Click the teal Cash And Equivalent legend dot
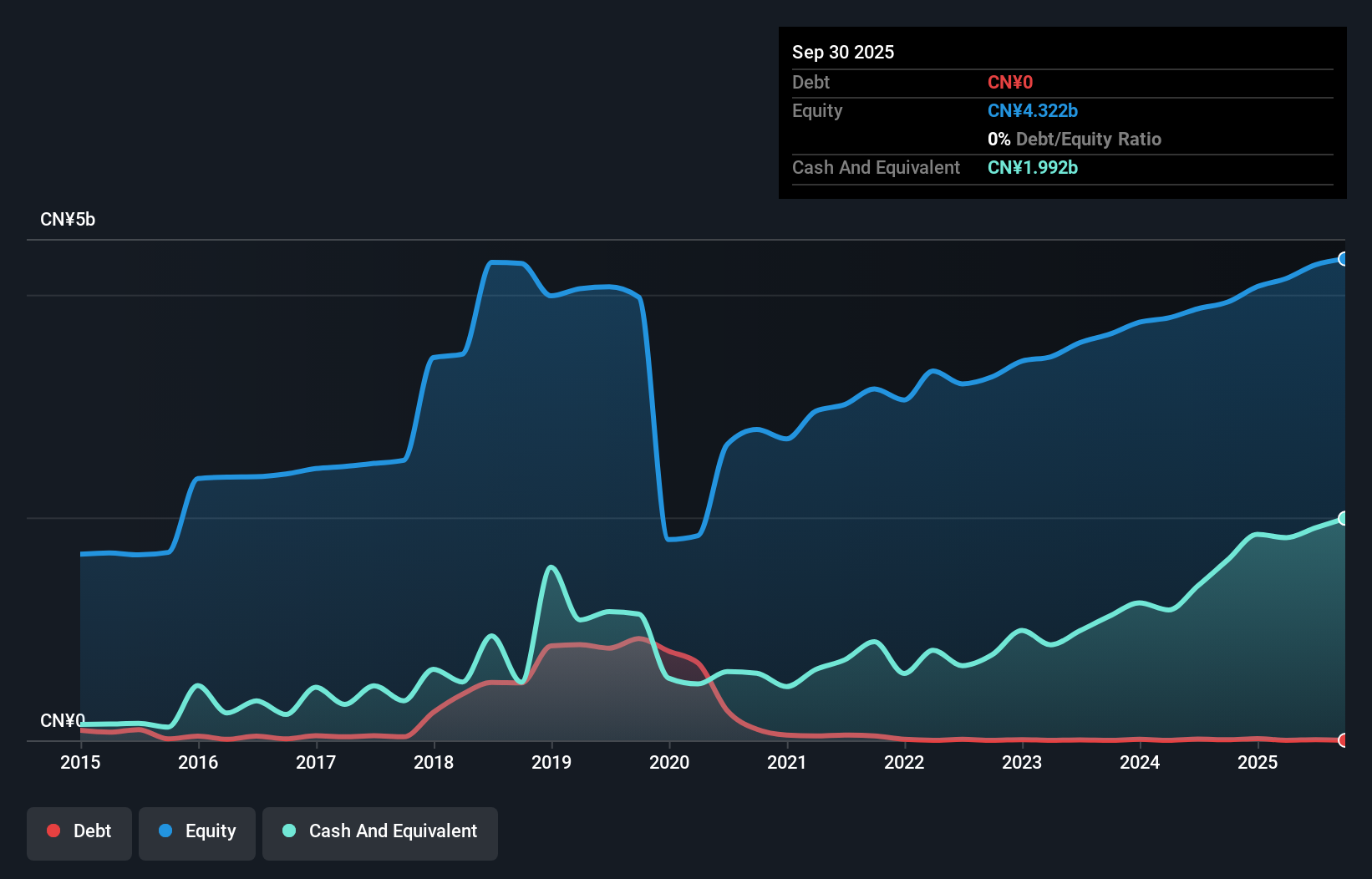 tap(288, 831)
